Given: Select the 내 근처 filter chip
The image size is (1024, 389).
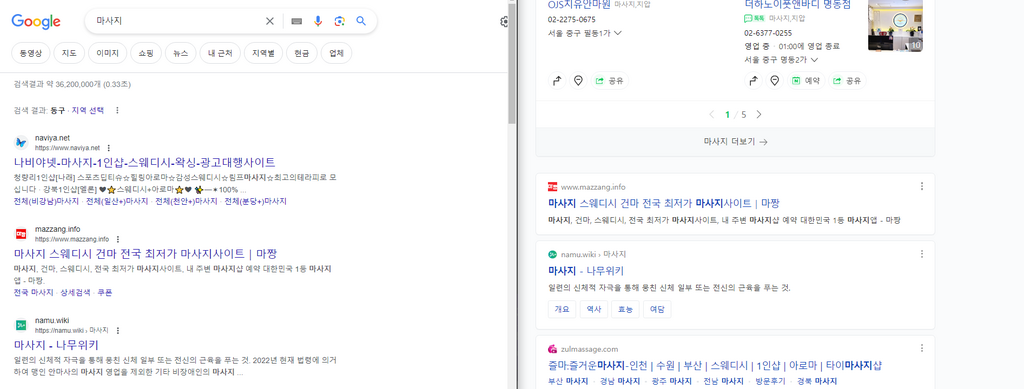Looking at the screenshot, I should pyautogui.click(x=221, y=54).
